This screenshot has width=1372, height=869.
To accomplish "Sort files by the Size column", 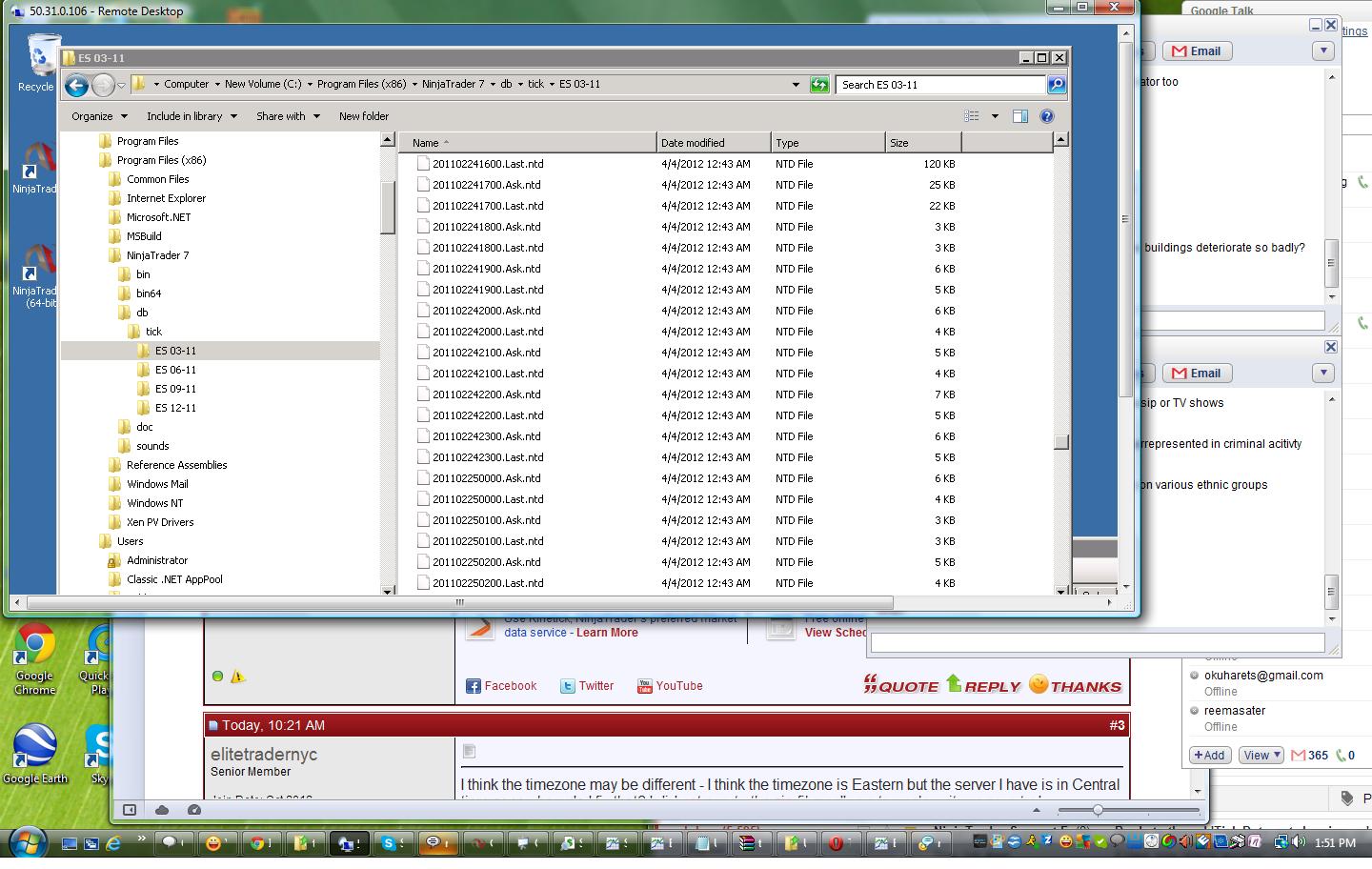I will tap(923, 143).
